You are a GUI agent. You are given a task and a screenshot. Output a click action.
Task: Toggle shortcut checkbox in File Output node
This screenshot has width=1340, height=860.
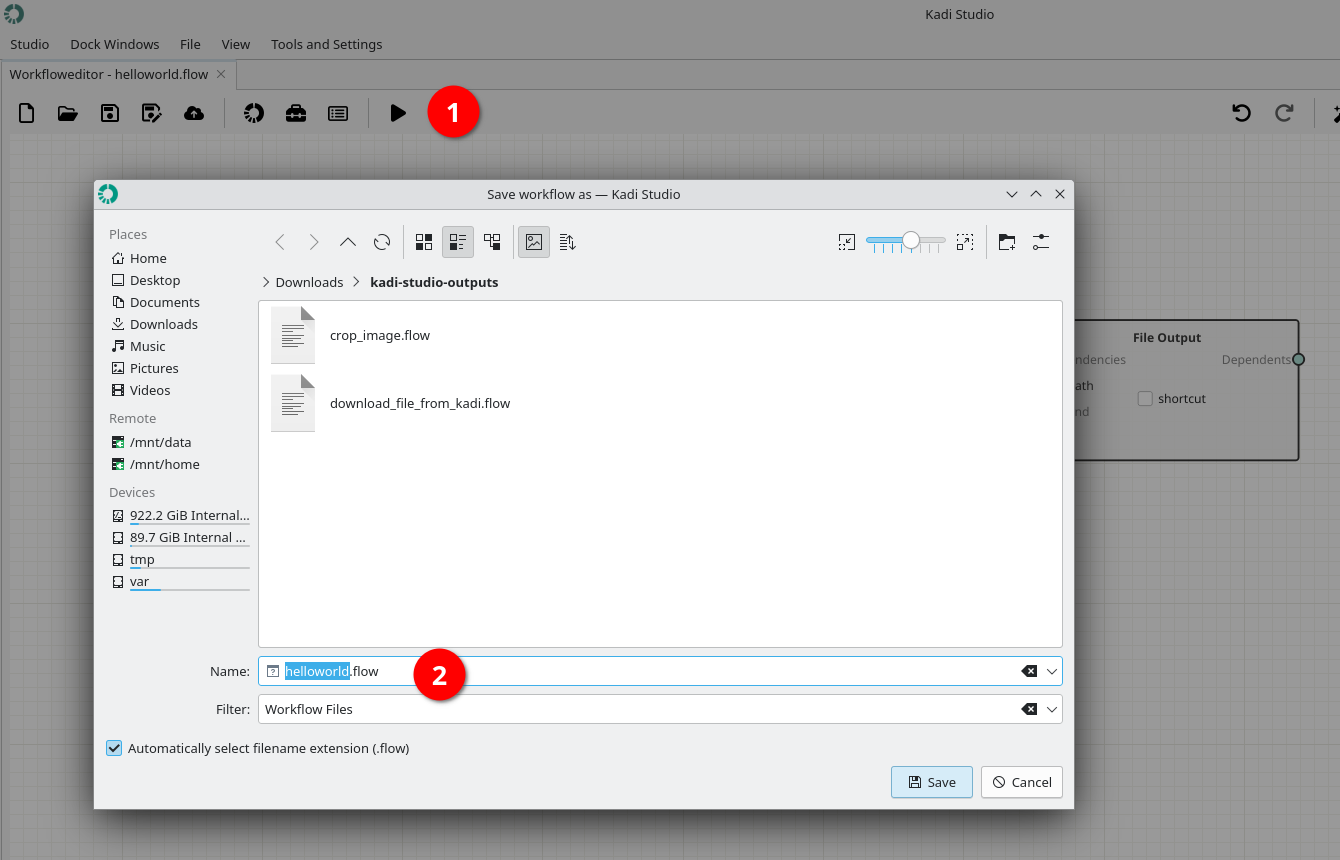1145,399
